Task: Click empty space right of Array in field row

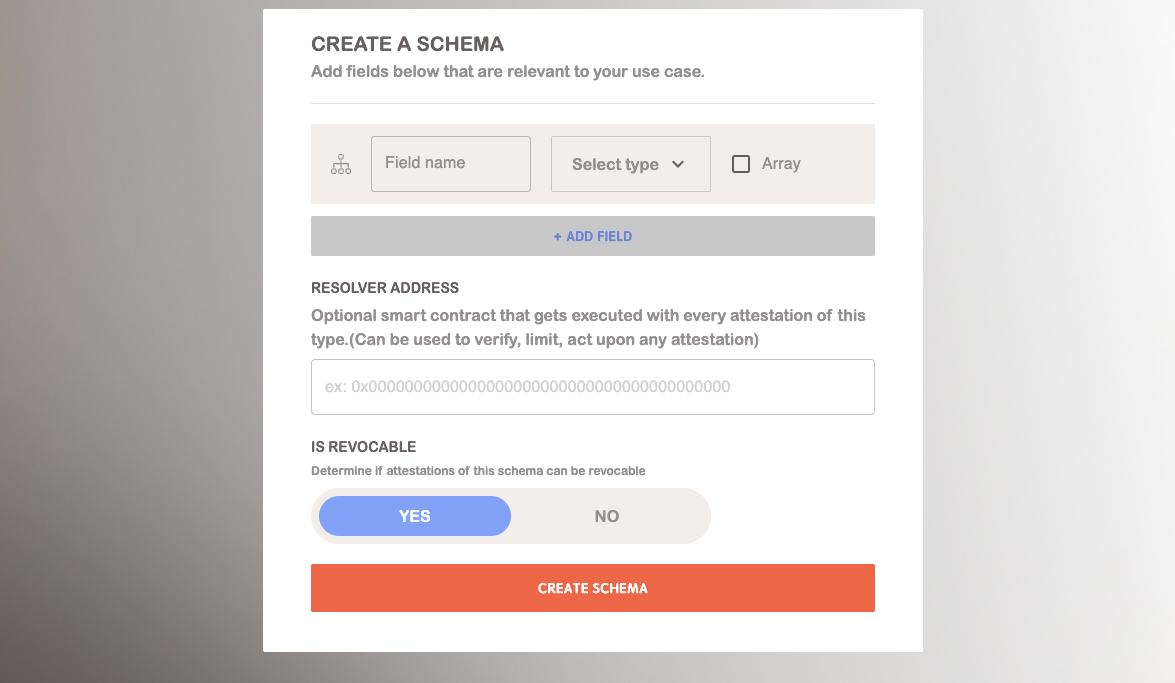Action: pyautogui.click(x=838, y=164)
